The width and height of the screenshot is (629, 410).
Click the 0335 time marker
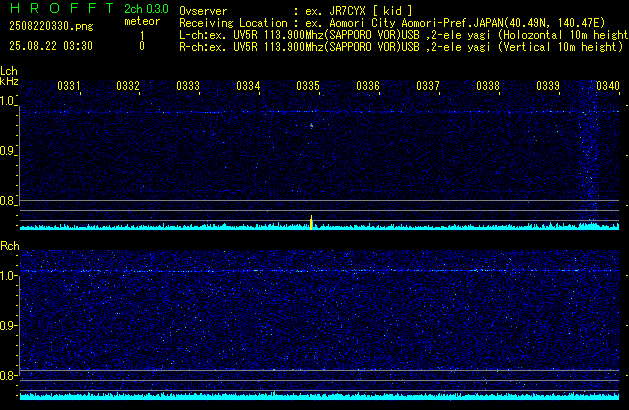pos(308,86)
